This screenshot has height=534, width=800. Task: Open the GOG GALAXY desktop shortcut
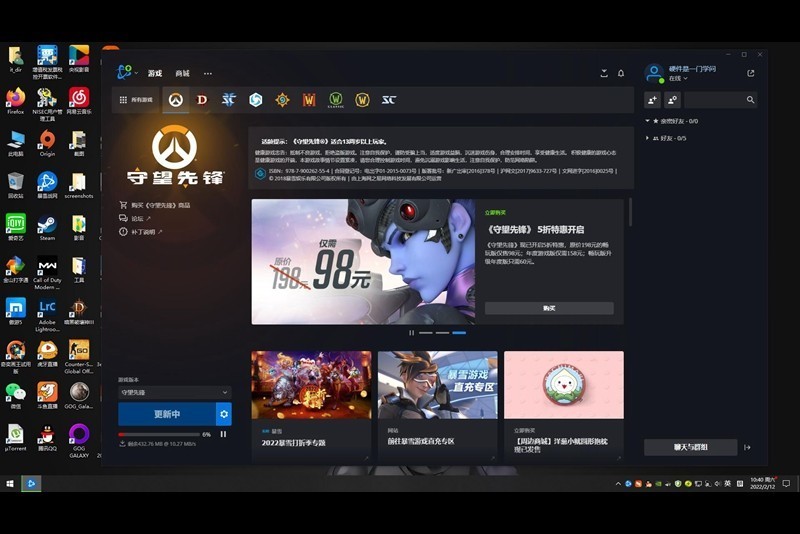click(x=79, y=441)
